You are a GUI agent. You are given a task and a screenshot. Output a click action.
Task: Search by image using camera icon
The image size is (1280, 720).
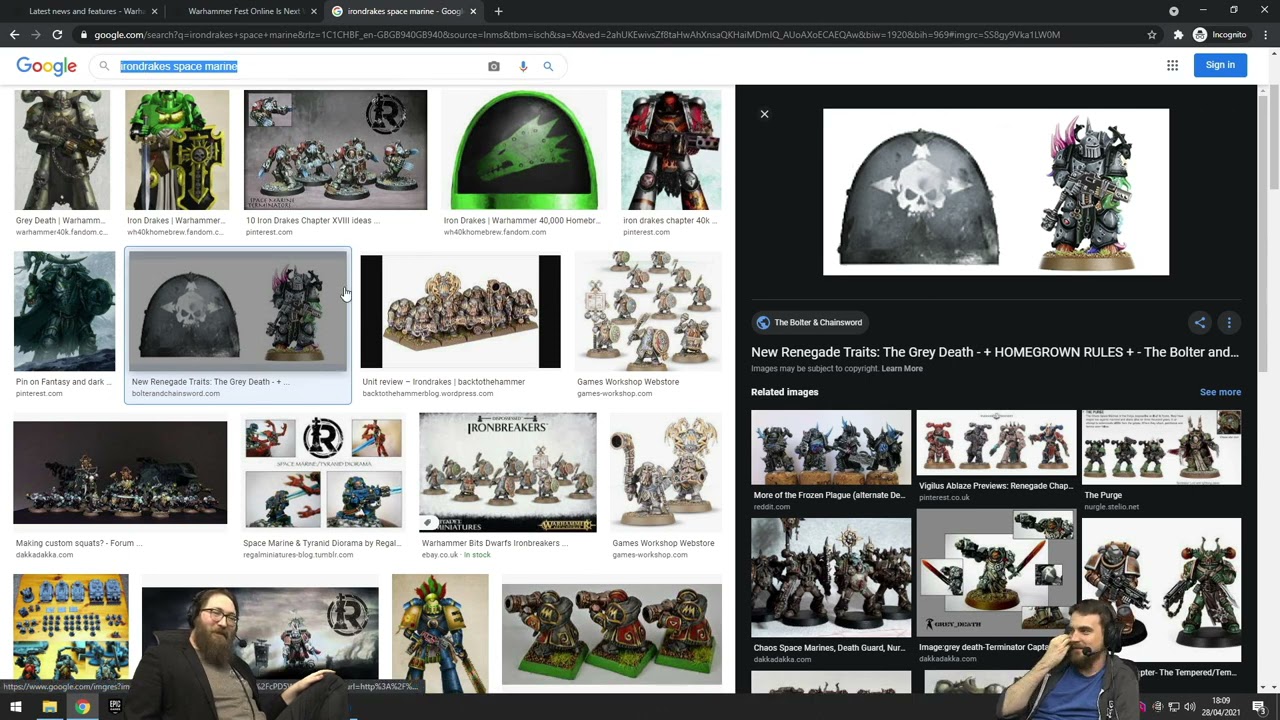[494, 66]
